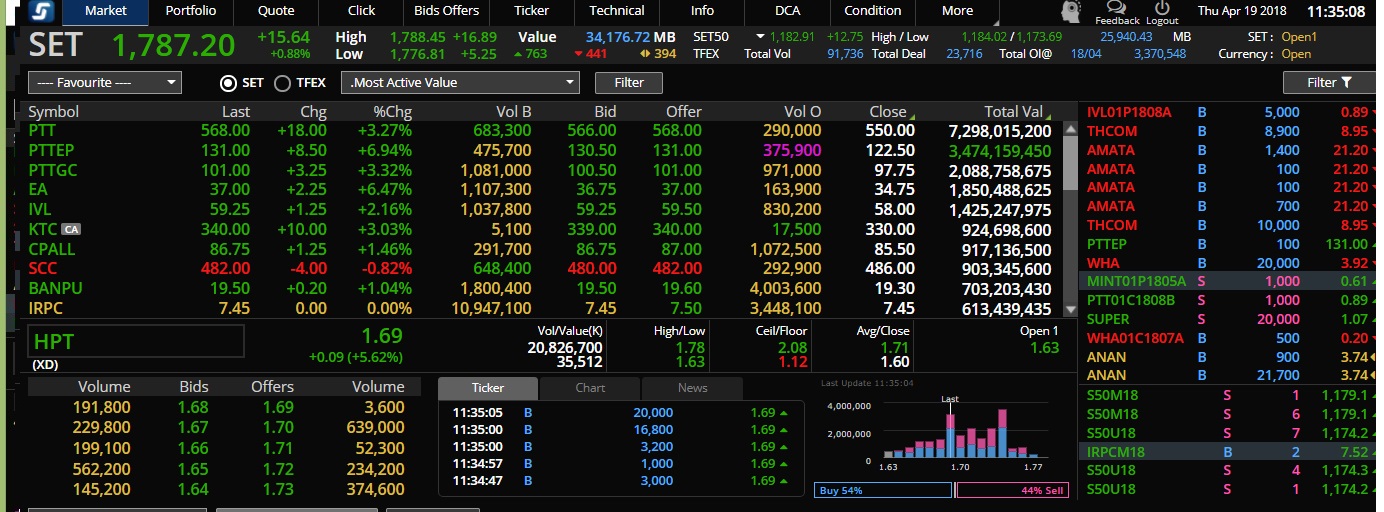
Task: Click the SET index value 1,787.20
Action: (173, 45)
